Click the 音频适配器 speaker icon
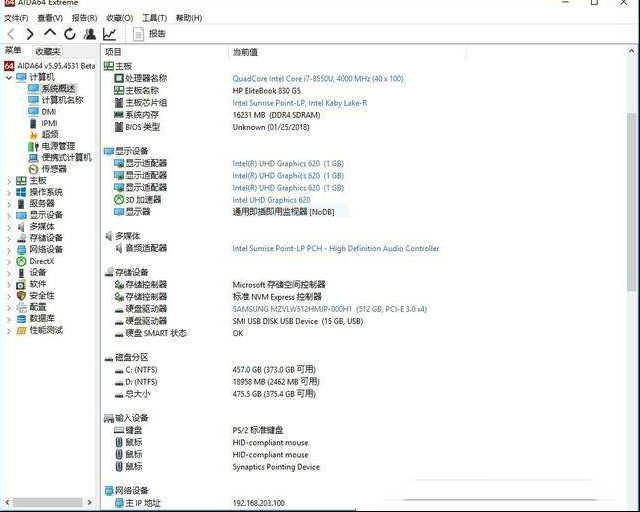 (119, 248)
